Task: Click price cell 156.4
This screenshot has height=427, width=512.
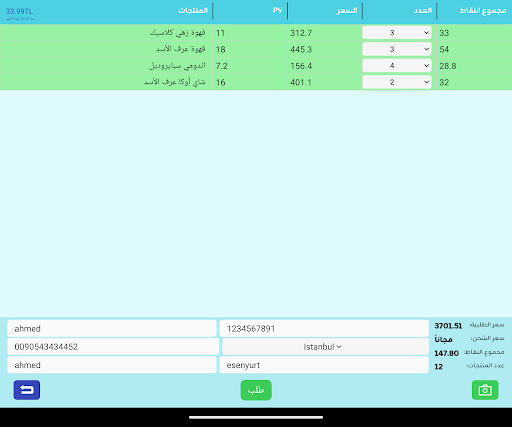Action: tap(301, 66)
